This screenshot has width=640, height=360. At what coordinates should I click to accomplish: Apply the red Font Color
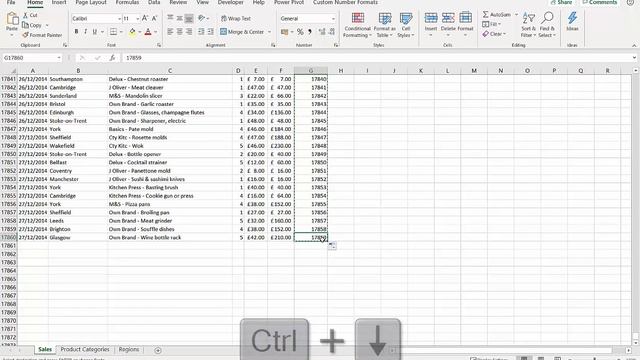click(x=148, y=31)
